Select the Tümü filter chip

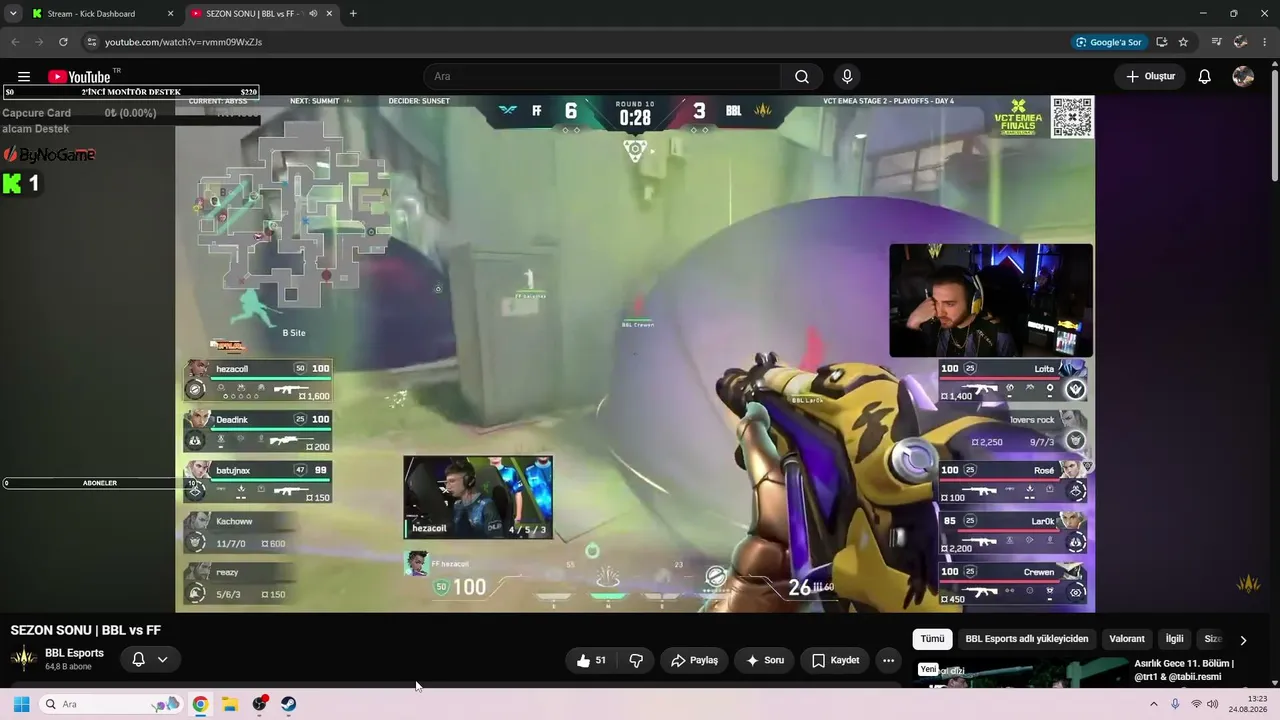pos(932,639)
